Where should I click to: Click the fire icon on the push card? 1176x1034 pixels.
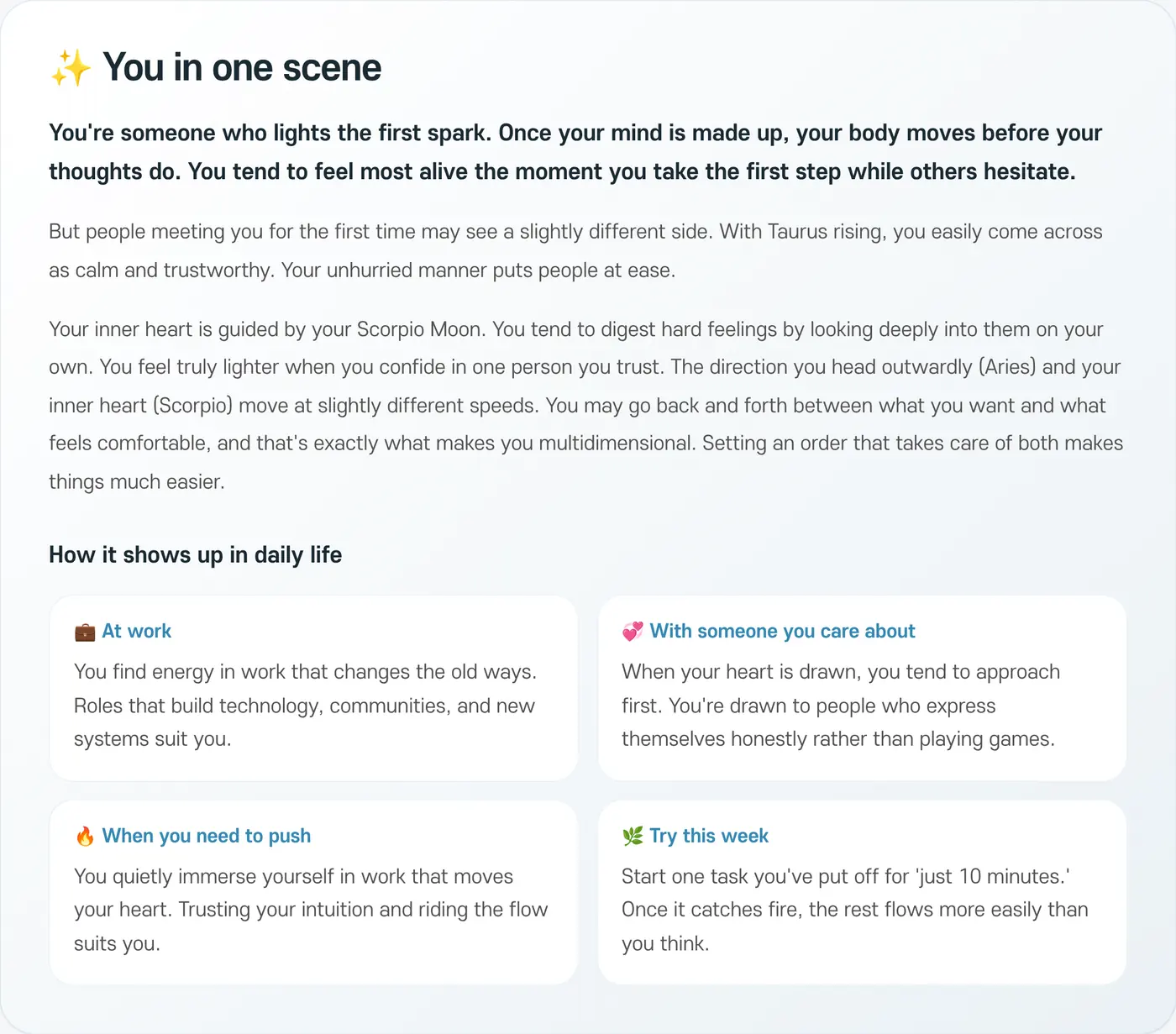(x=85, y=837)
